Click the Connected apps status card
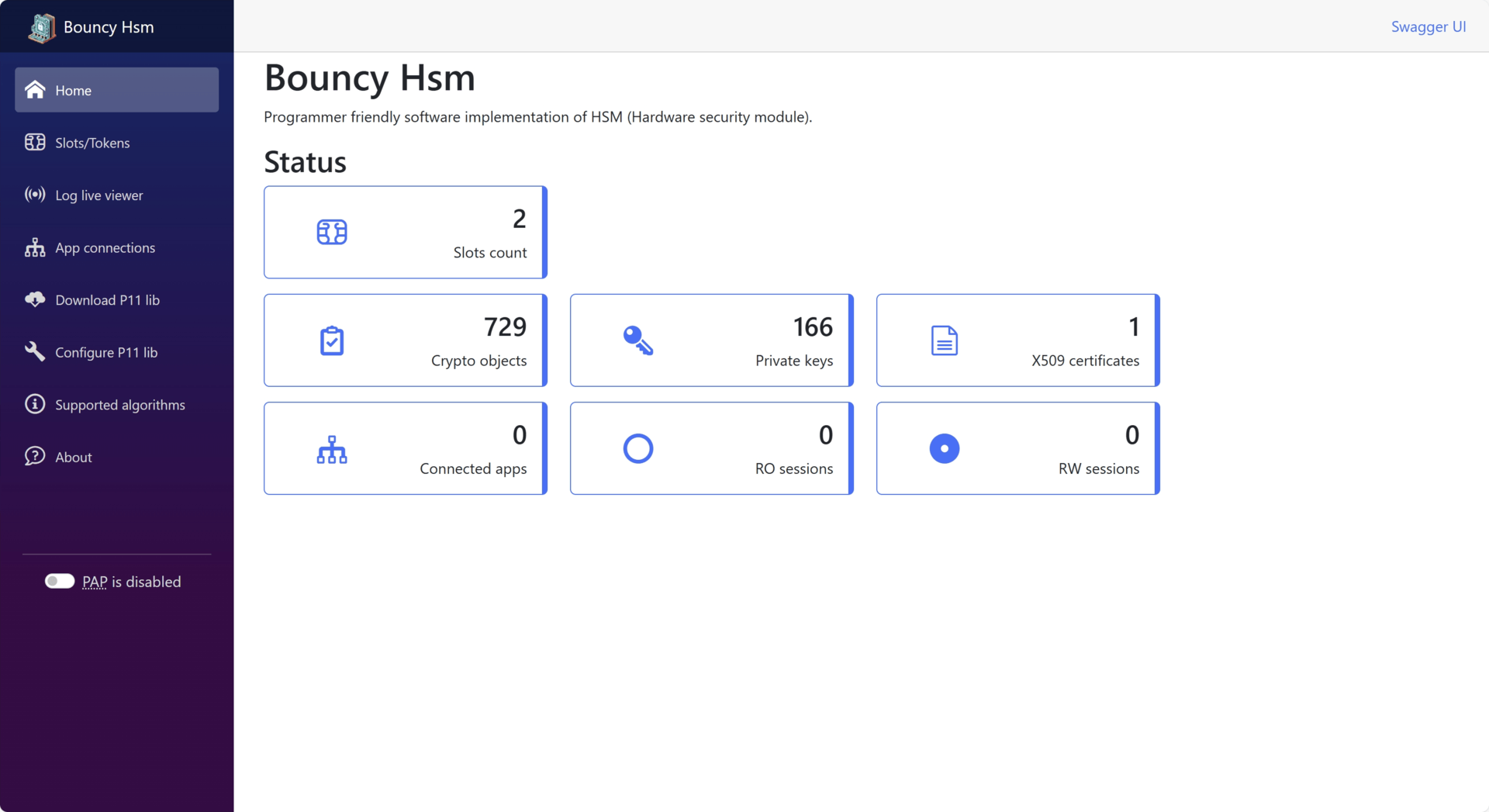This screenshot has width=1489, height=812. (404, 448)
